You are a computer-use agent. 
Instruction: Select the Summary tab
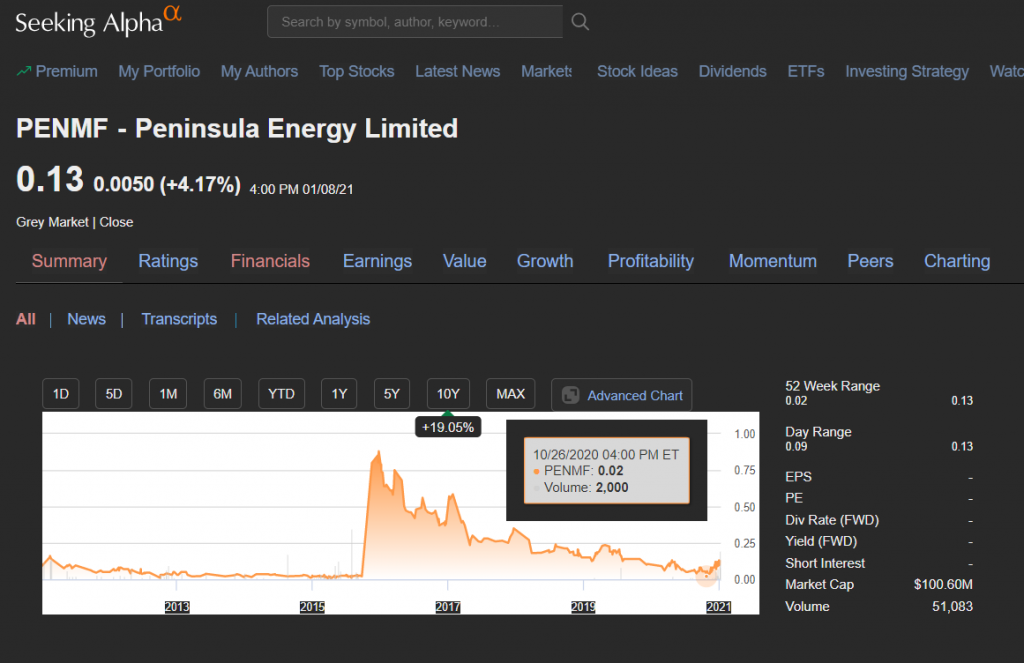tap(69, 261)
